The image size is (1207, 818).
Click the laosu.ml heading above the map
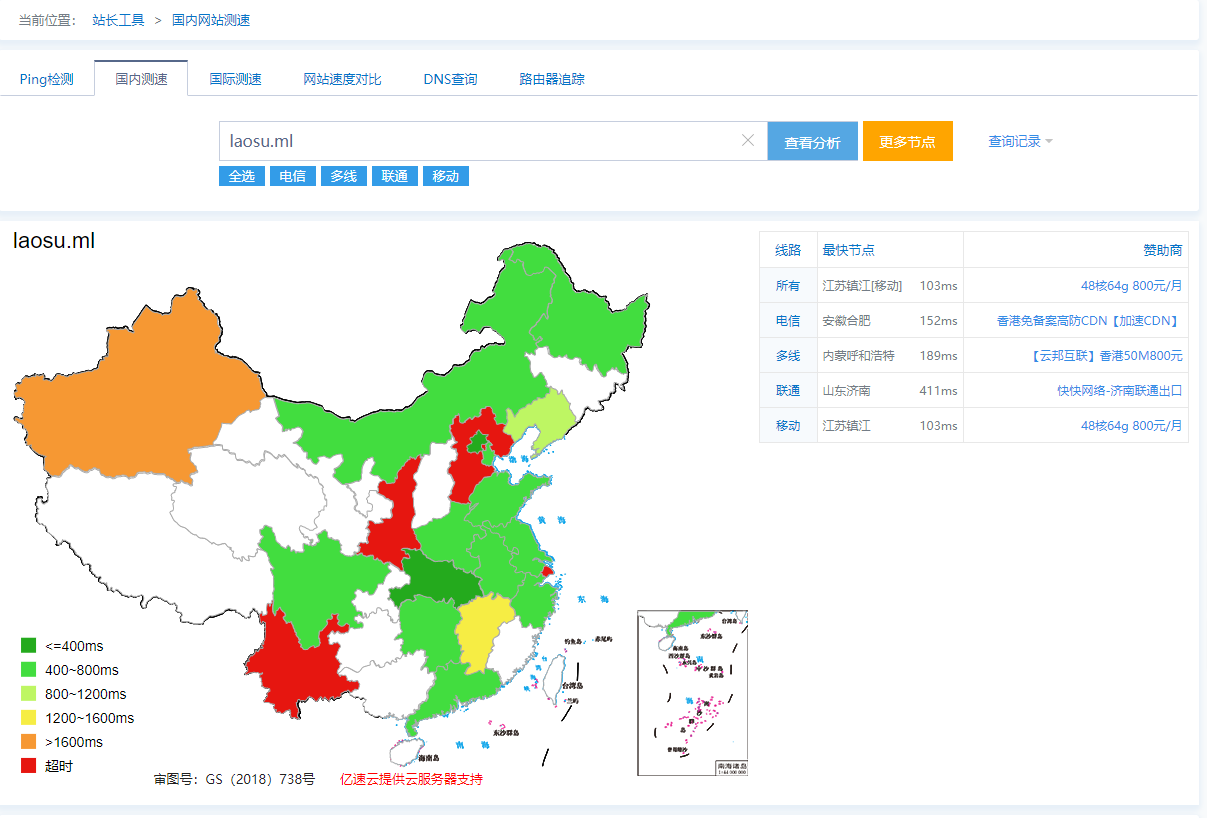(54, 241)
